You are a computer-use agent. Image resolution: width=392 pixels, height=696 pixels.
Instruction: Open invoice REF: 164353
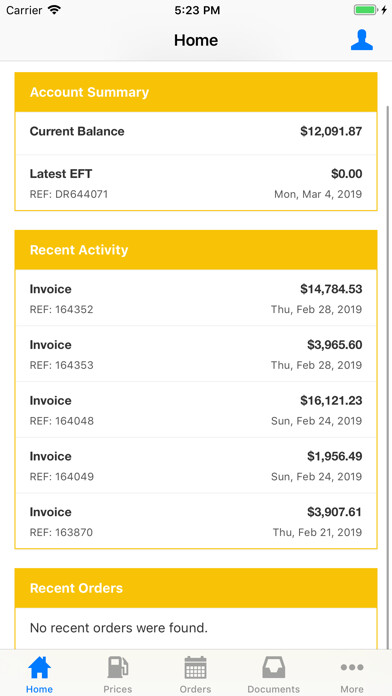(x=196, y=354)
